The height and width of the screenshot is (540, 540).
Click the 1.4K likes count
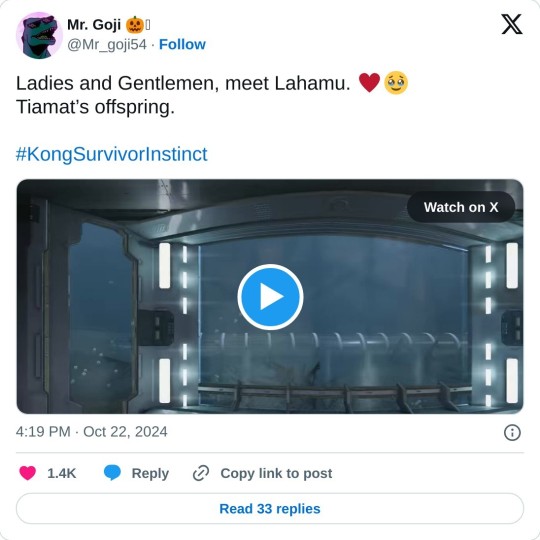(x=62, y=473)
